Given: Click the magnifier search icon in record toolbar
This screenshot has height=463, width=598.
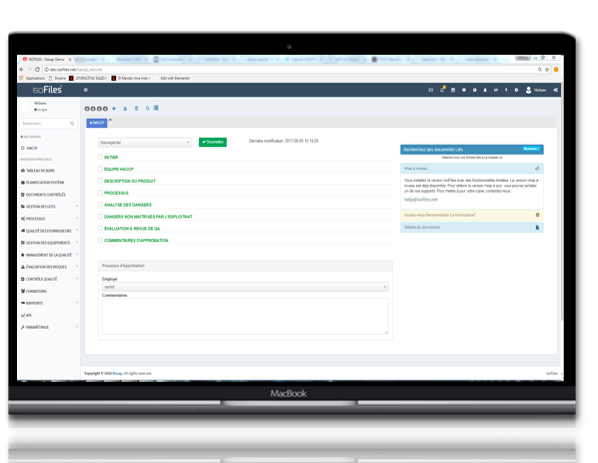Looking at the screenshot, I should [x=148, y=109].
